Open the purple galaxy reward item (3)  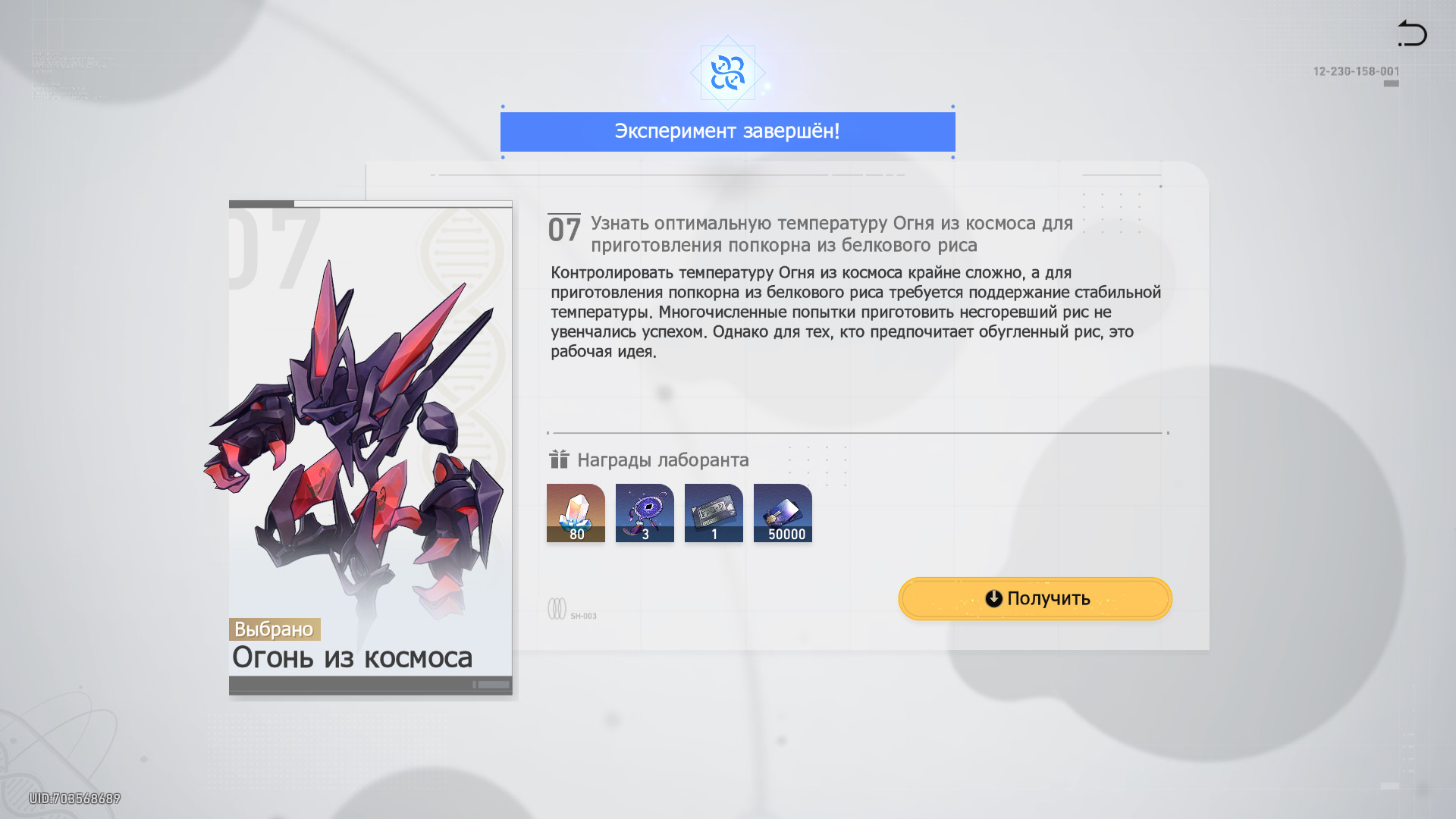pyautogui.click(x=645, y=513)
